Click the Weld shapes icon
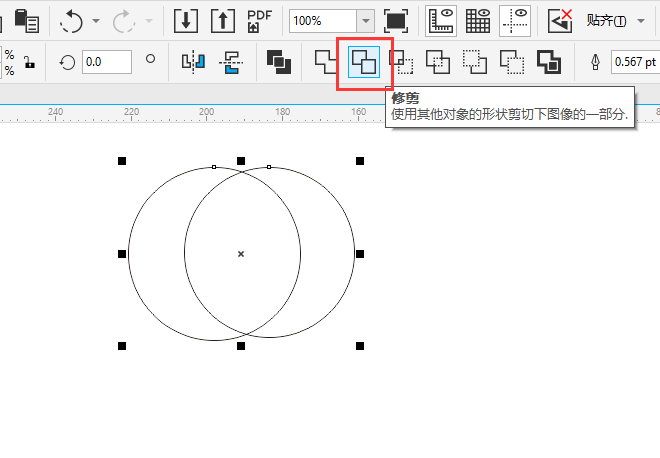 [326, 63]
